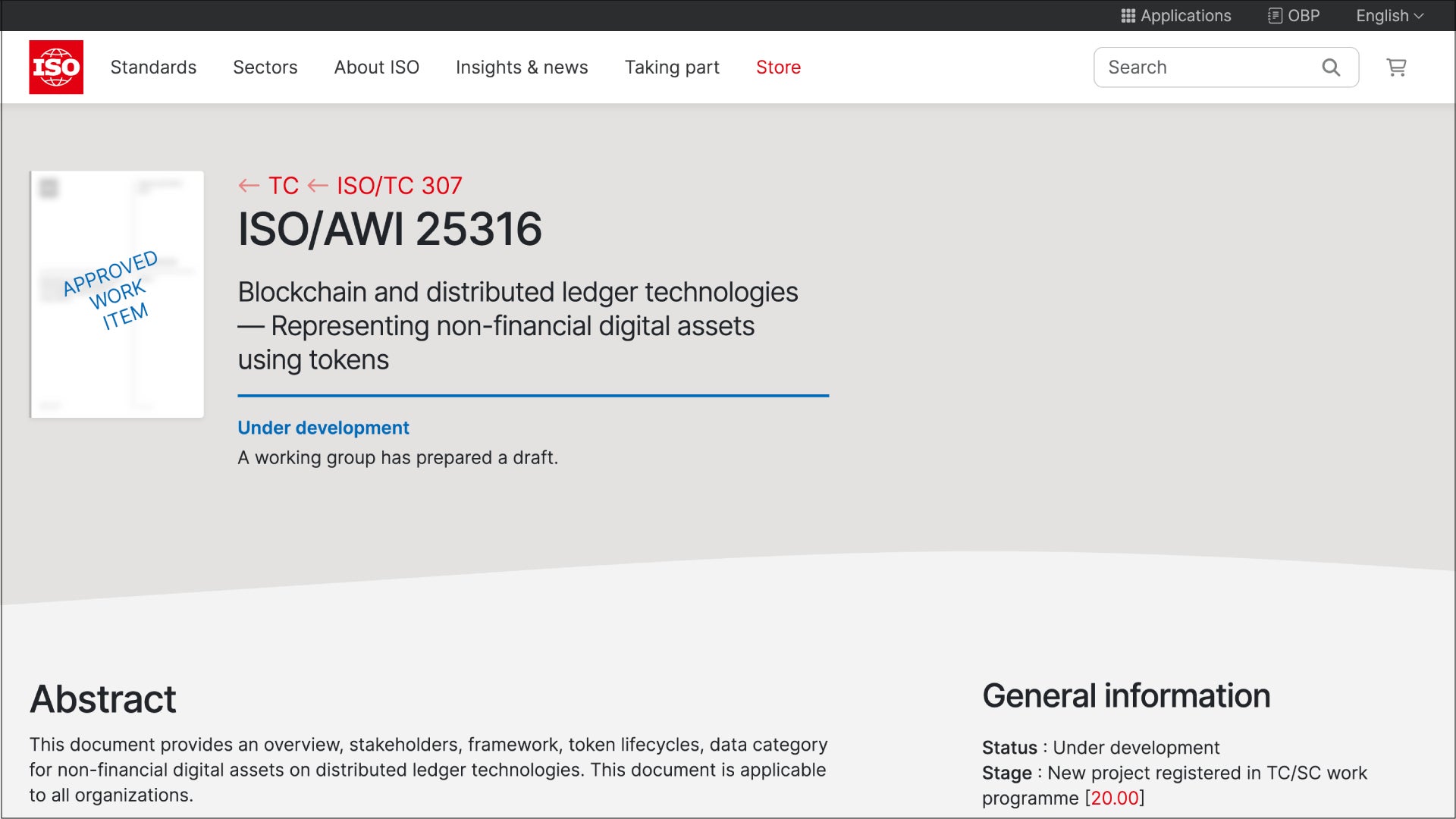
Task: Click the search magnifier icon
Action: pyautogui.click(x=1331, y=67)
